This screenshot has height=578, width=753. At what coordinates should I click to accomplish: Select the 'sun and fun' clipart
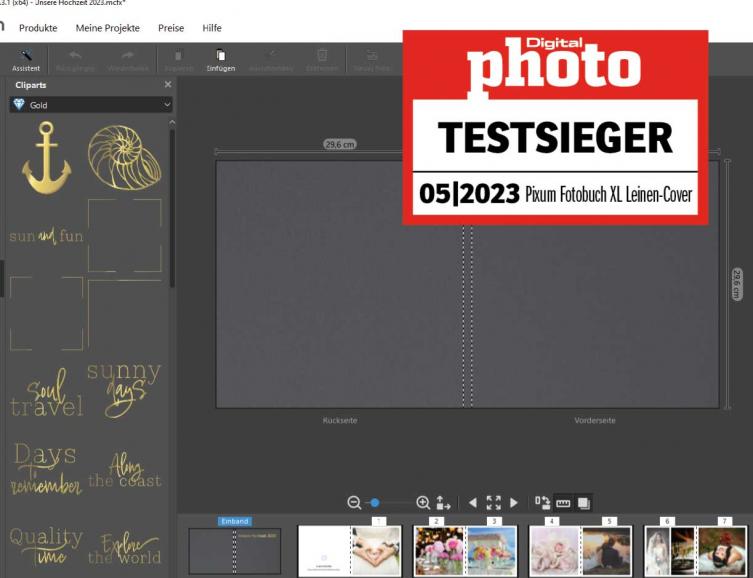[x=46, y=236]
